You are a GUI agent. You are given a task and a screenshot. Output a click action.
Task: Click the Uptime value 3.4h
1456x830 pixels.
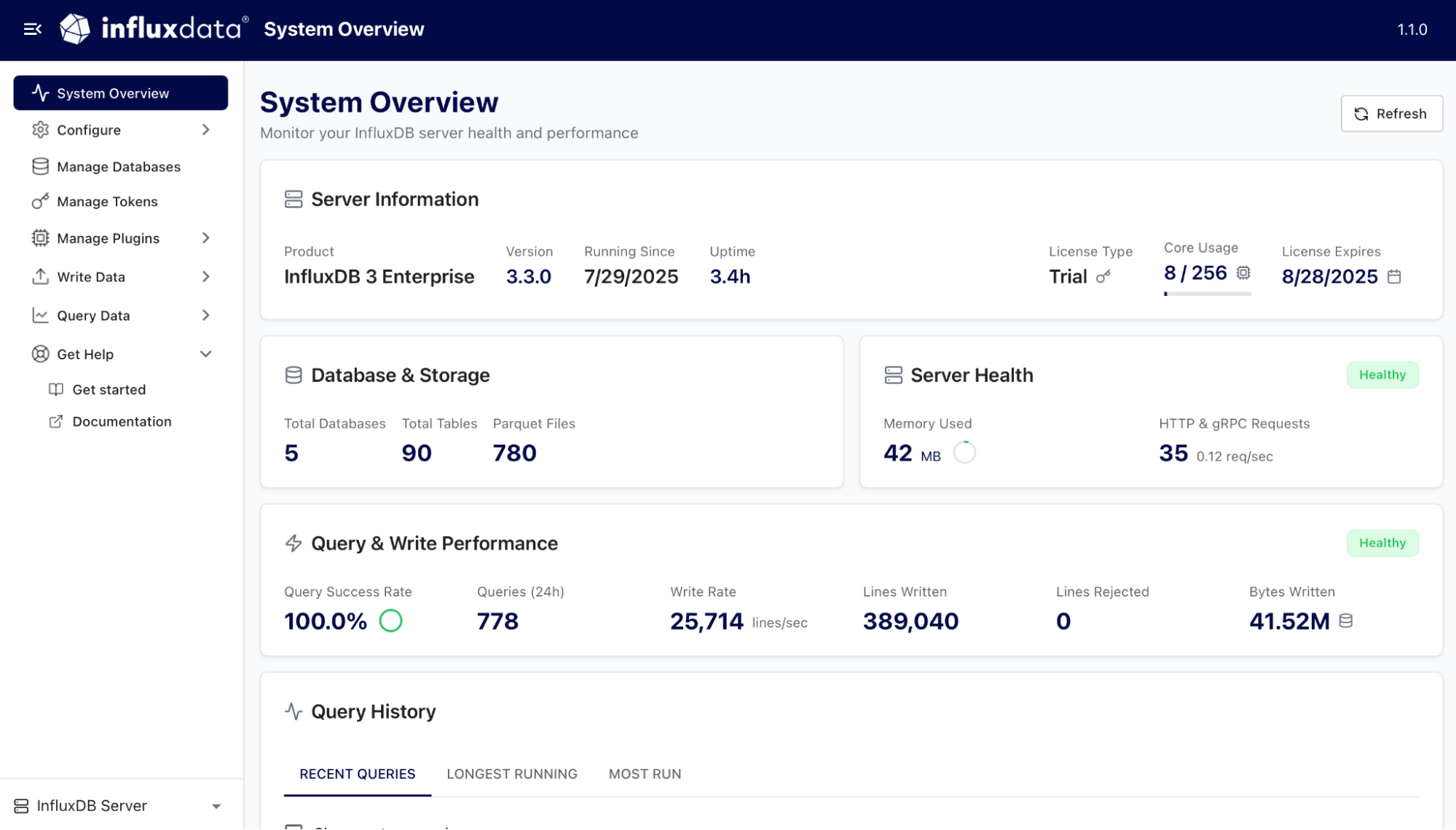click(730, 277)
